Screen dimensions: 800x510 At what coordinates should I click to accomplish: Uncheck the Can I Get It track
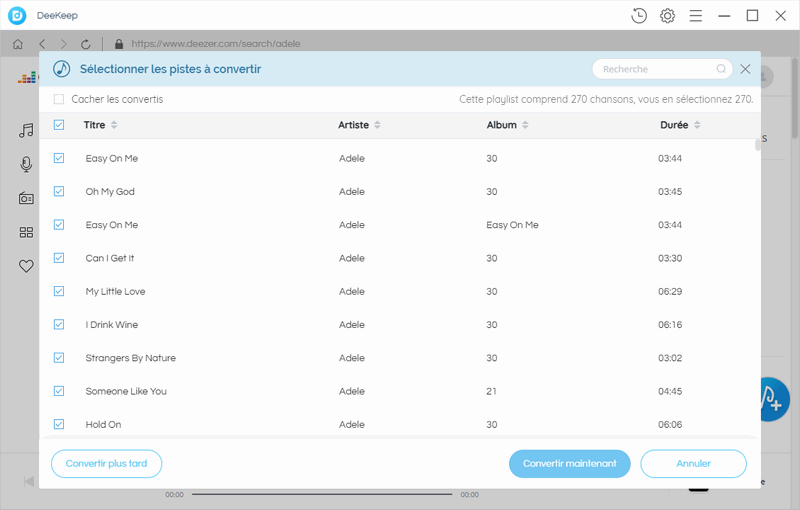[x=59, y=258]
